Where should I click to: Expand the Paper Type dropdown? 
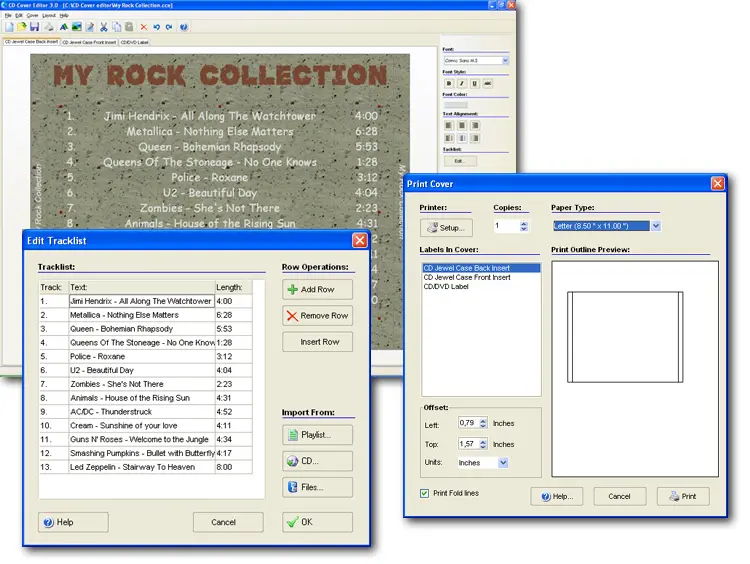pos(656,227)
